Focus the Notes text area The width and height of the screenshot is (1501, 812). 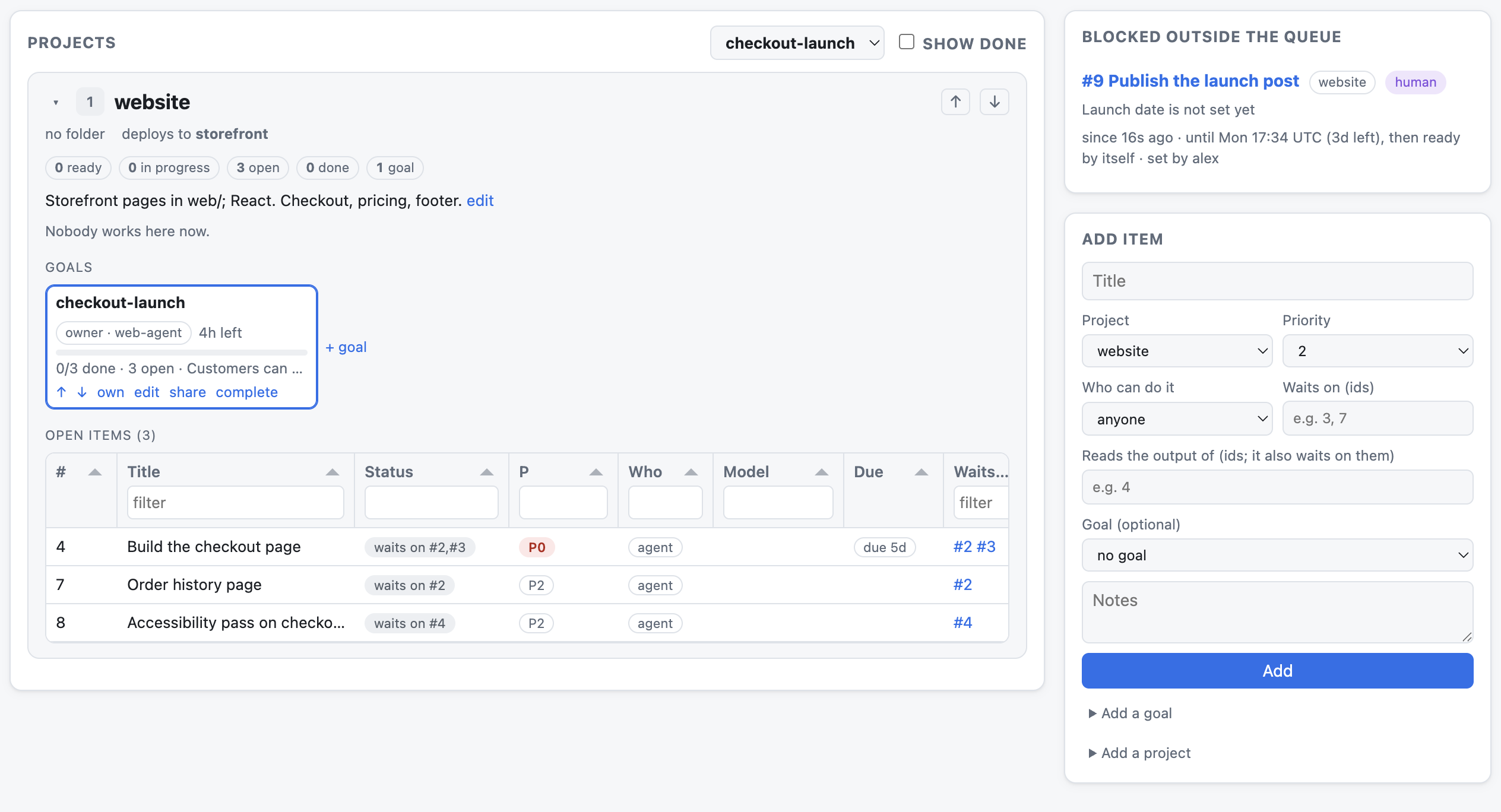click(x=1277, y=612)
